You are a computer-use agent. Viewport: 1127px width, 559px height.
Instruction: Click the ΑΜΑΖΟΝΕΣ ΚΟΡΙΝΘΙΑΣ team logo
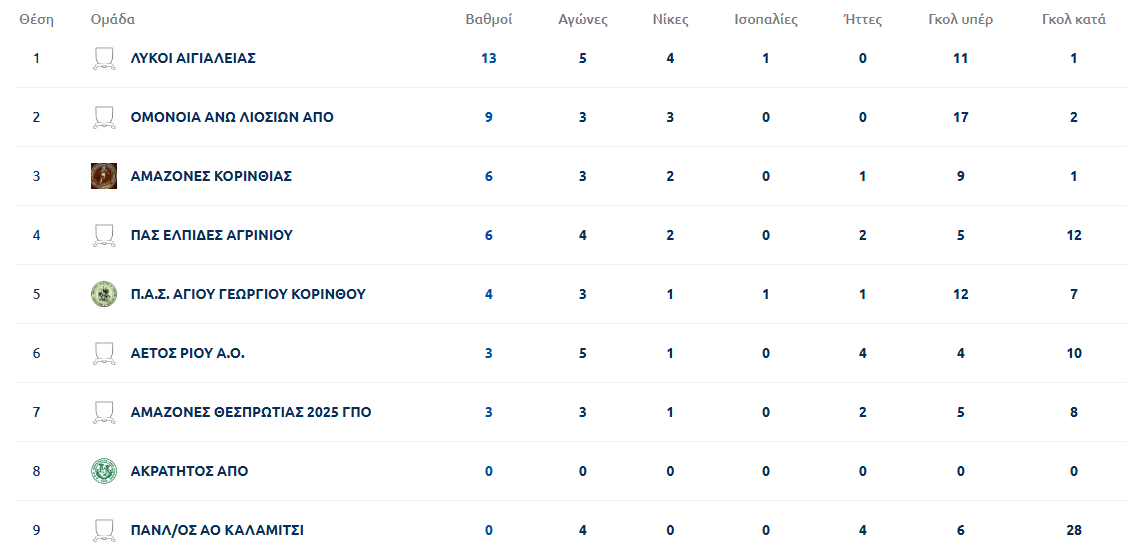point(103,176)
